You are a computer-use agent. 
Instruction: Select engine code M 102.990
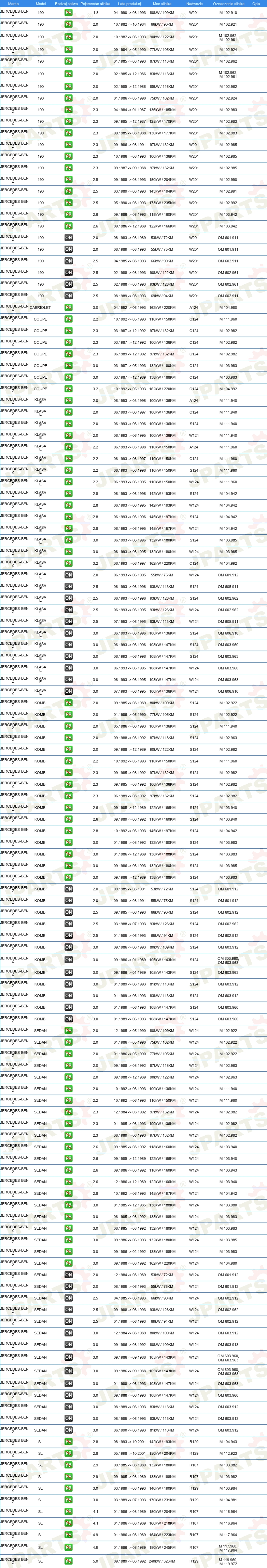click(x=228, y=180)
